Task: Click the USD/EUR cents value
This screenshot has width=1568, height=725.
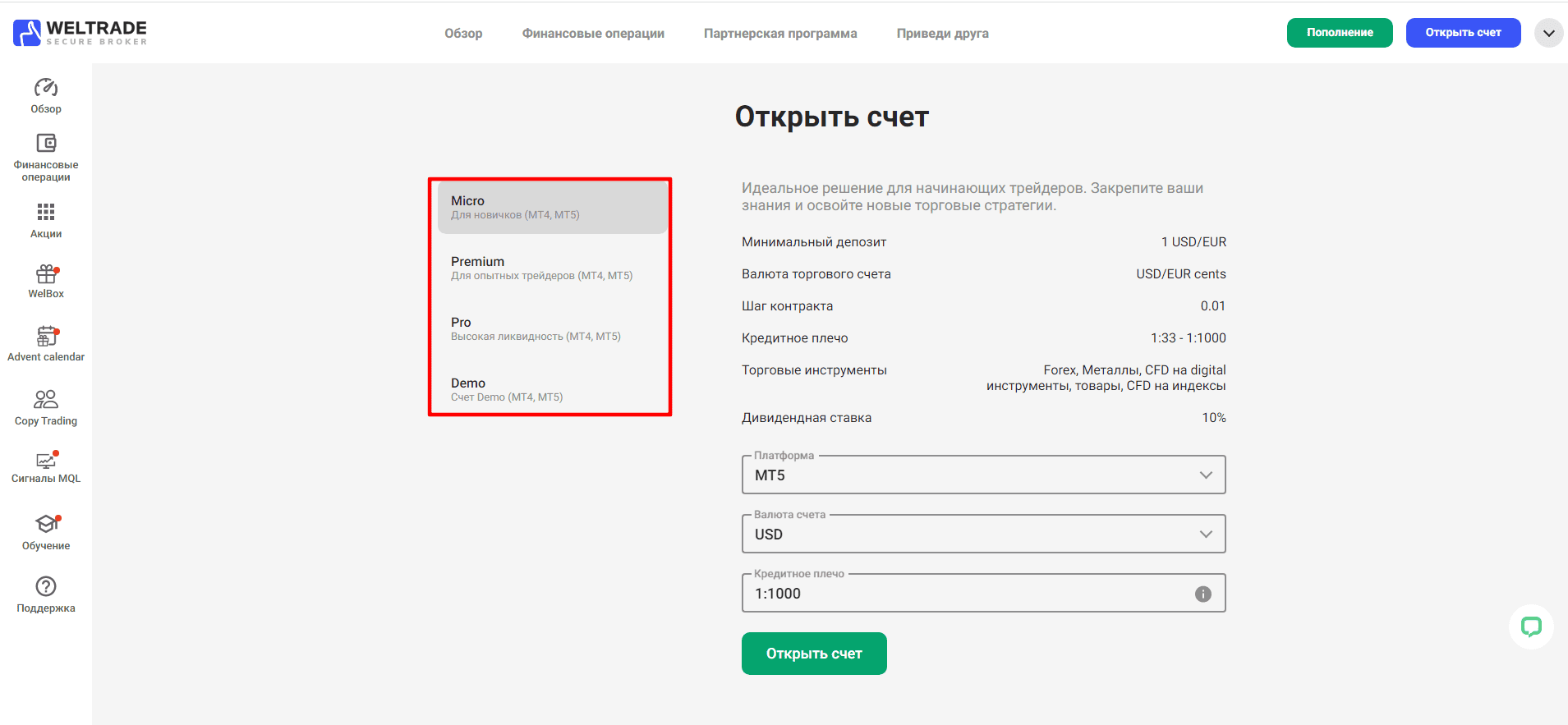Action: [1181, 274]
